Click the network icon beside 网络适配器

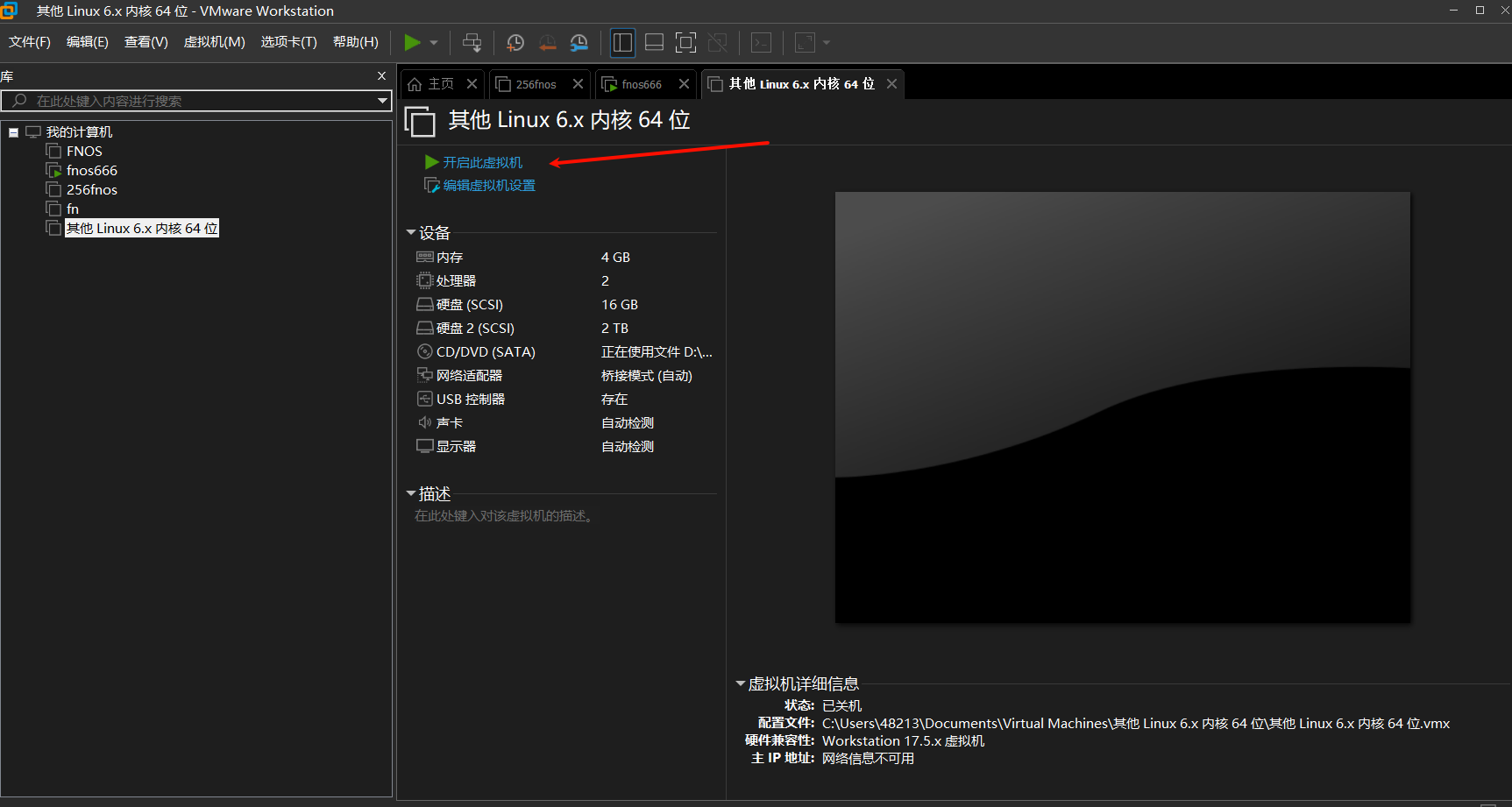(x=424, y=375)
